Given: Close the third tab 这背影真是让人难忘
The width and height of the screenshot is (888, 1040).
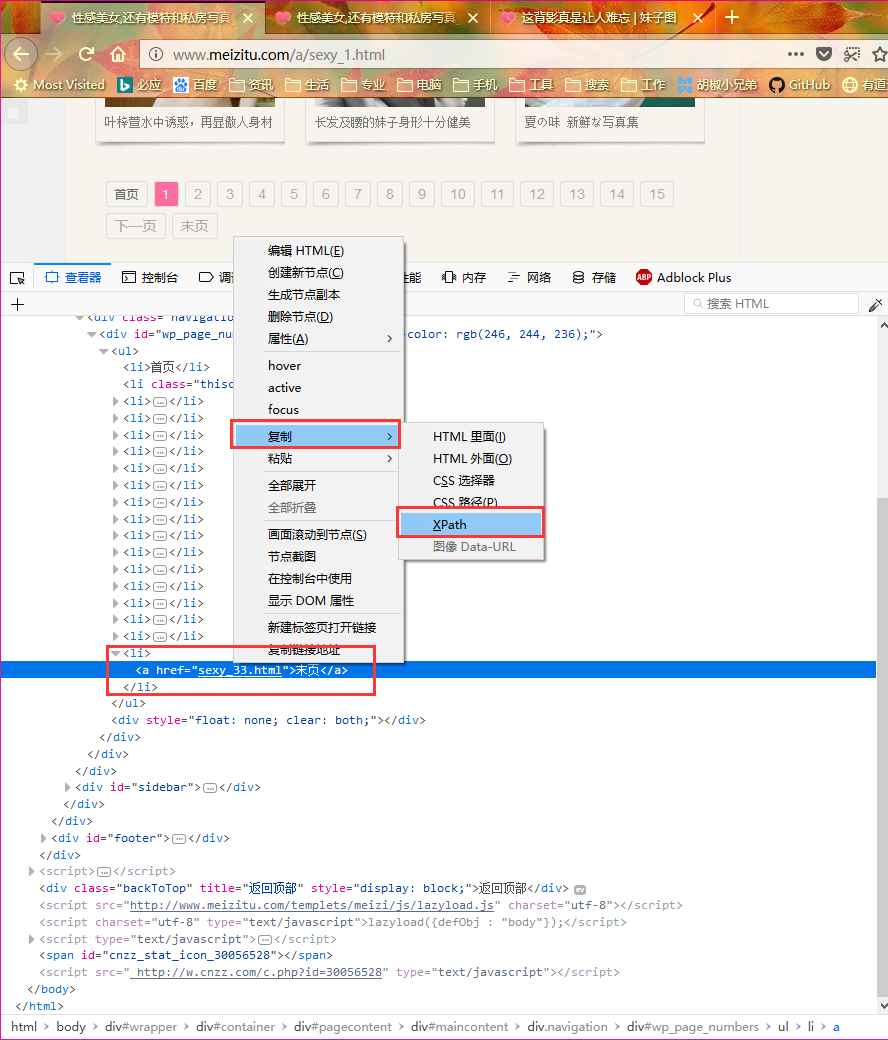Looking at the screenshot, I should click(x=698, y=19).
